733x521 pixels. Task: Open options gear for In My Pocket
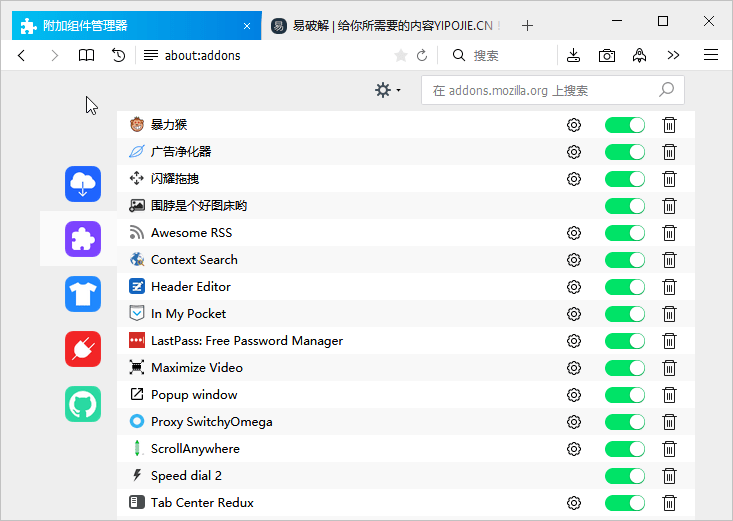pyautogui.click(x=574, y=314)
